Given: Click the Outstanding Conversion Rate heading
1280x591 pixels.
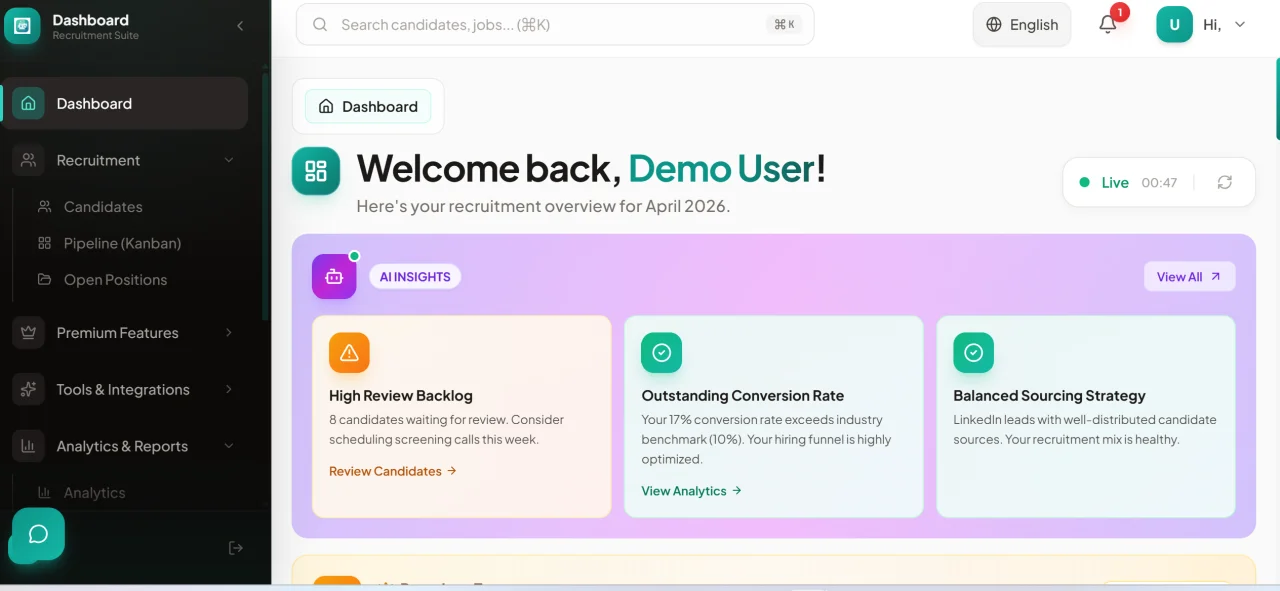Looking at the screenshot, I should coord(743,396).
